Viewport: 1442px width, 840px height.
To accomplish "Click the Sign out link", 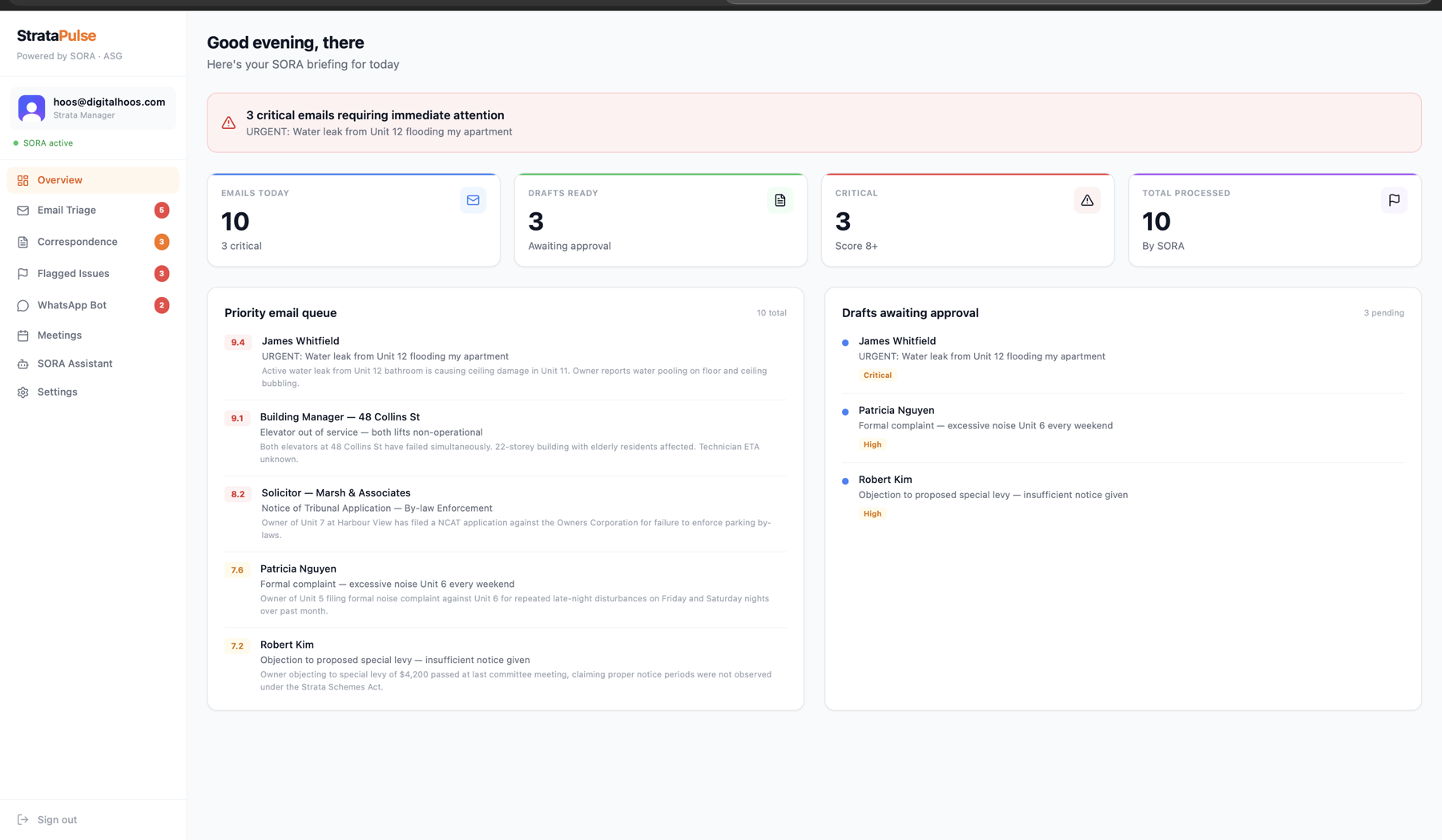I will point(57,819).
